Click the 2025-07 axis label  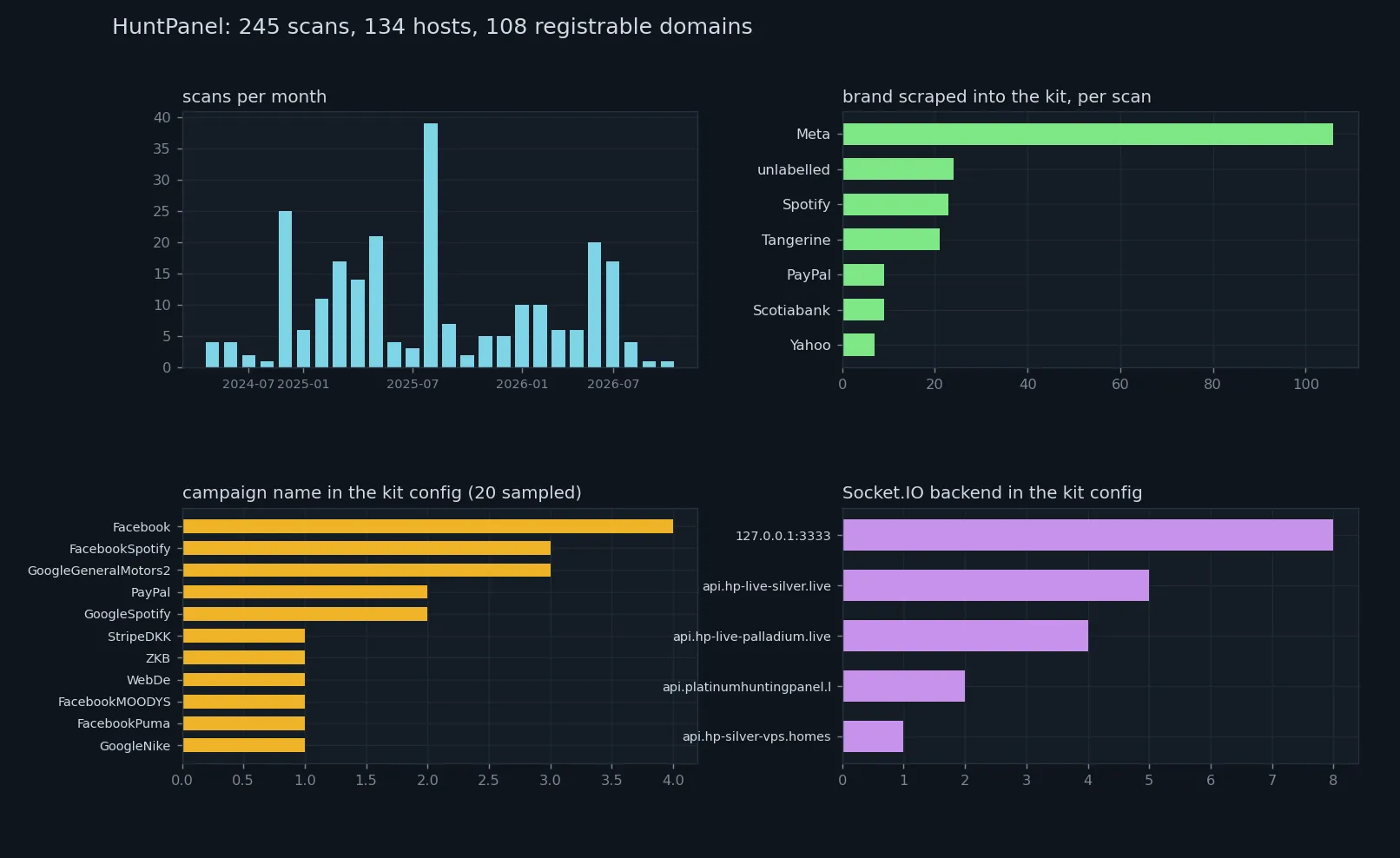(413, 384)
